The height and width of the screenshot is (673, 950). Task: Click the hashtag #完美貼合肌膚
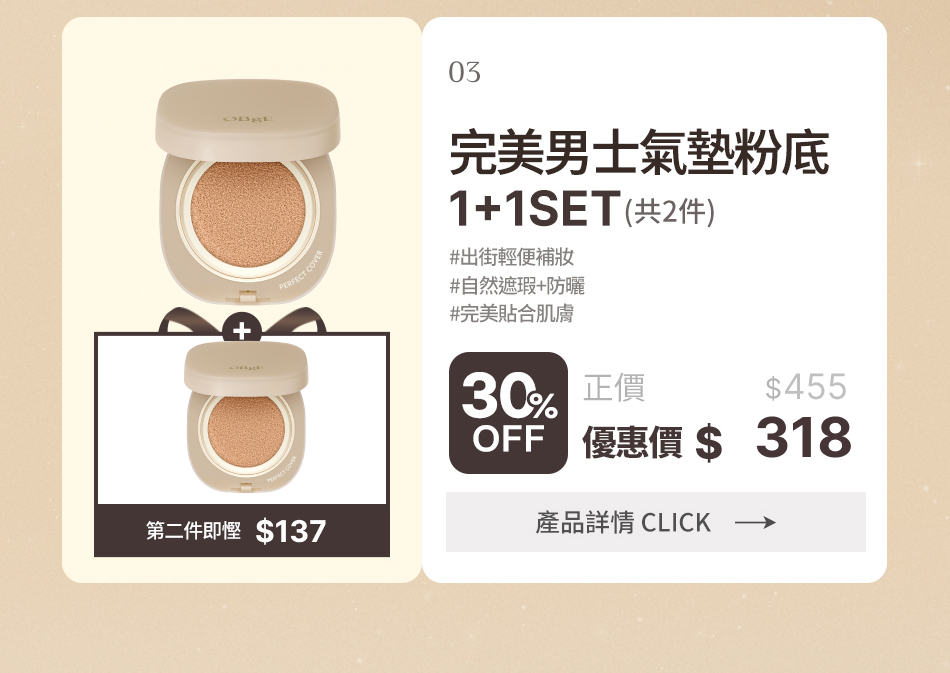point(511,314)
